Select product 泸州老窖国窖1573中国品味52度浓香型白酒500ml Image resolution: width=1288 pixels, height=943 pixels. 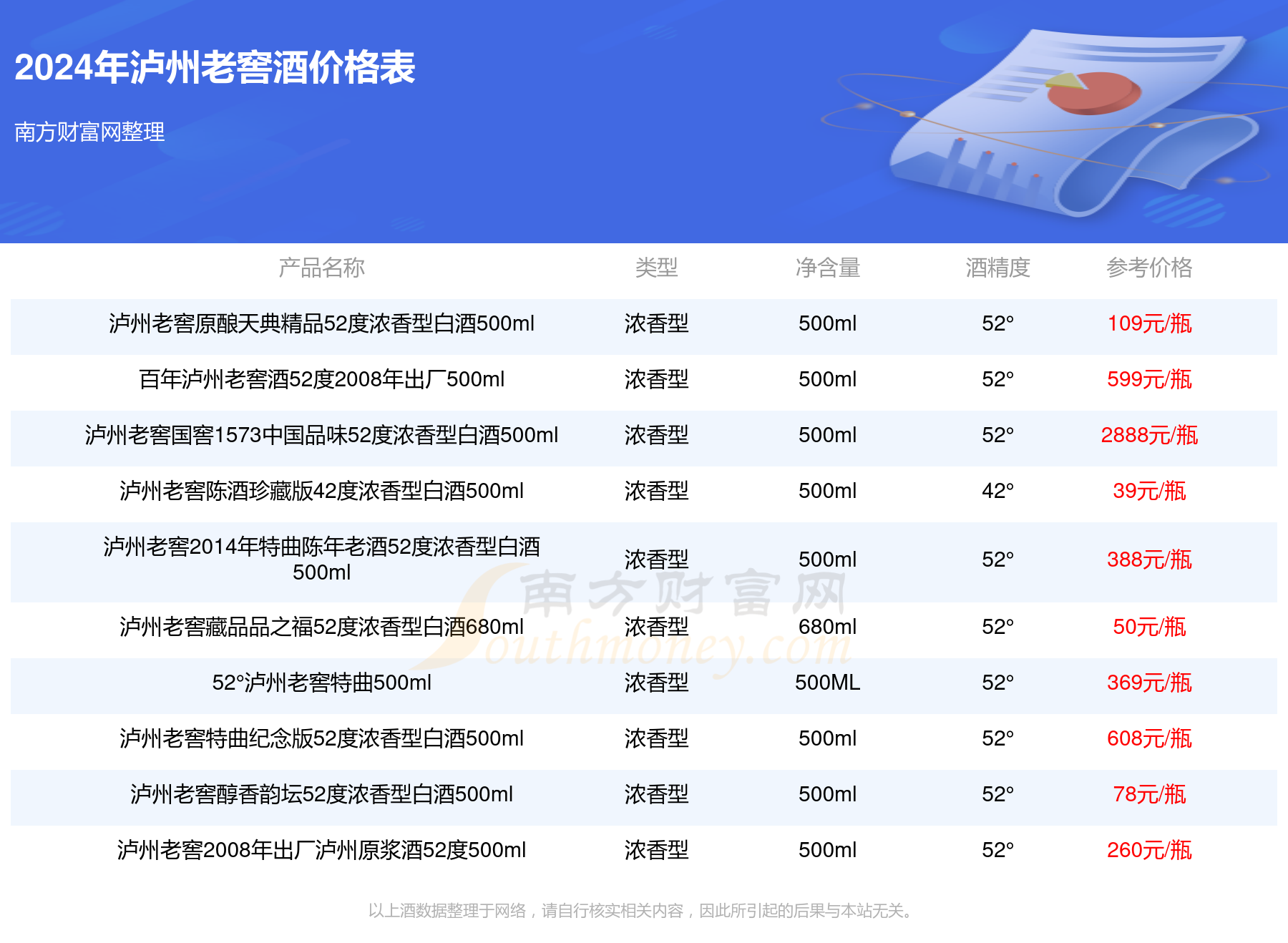[x=321, y=435]
